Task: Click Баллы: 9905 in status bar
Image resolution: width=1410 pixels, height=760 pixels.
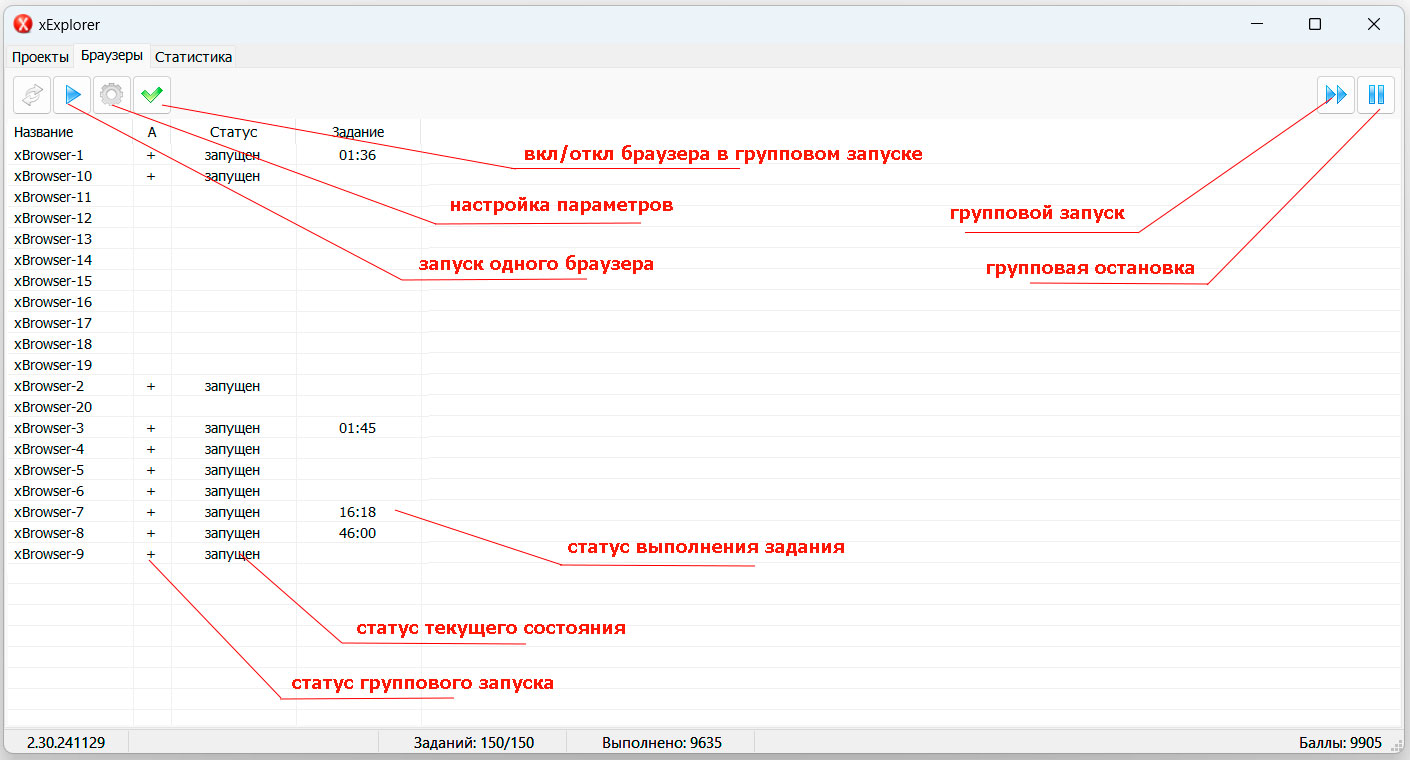Action: tap(1340, 743)
